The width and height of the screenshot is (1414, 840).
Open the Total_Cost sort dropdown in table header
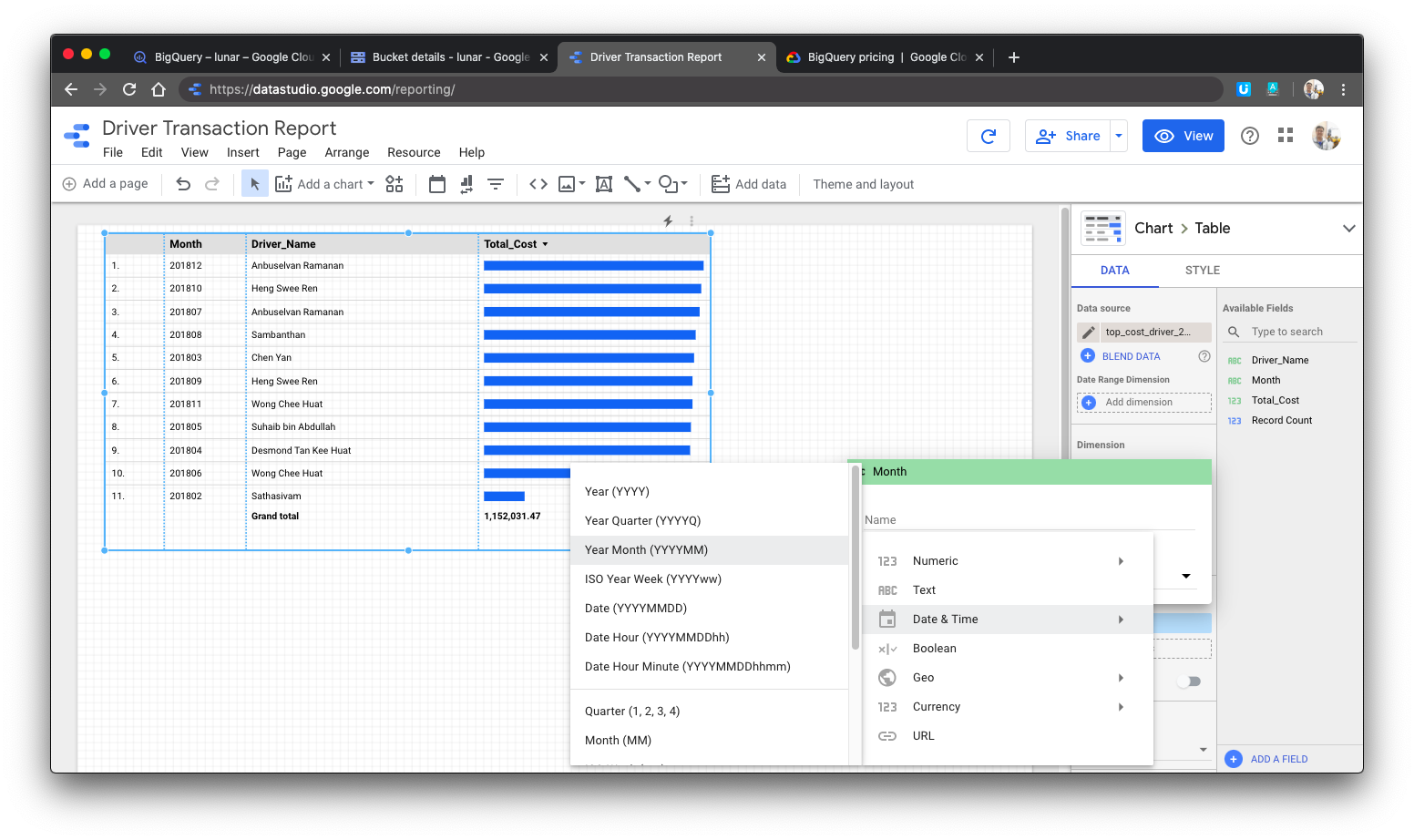coord(546,243)
